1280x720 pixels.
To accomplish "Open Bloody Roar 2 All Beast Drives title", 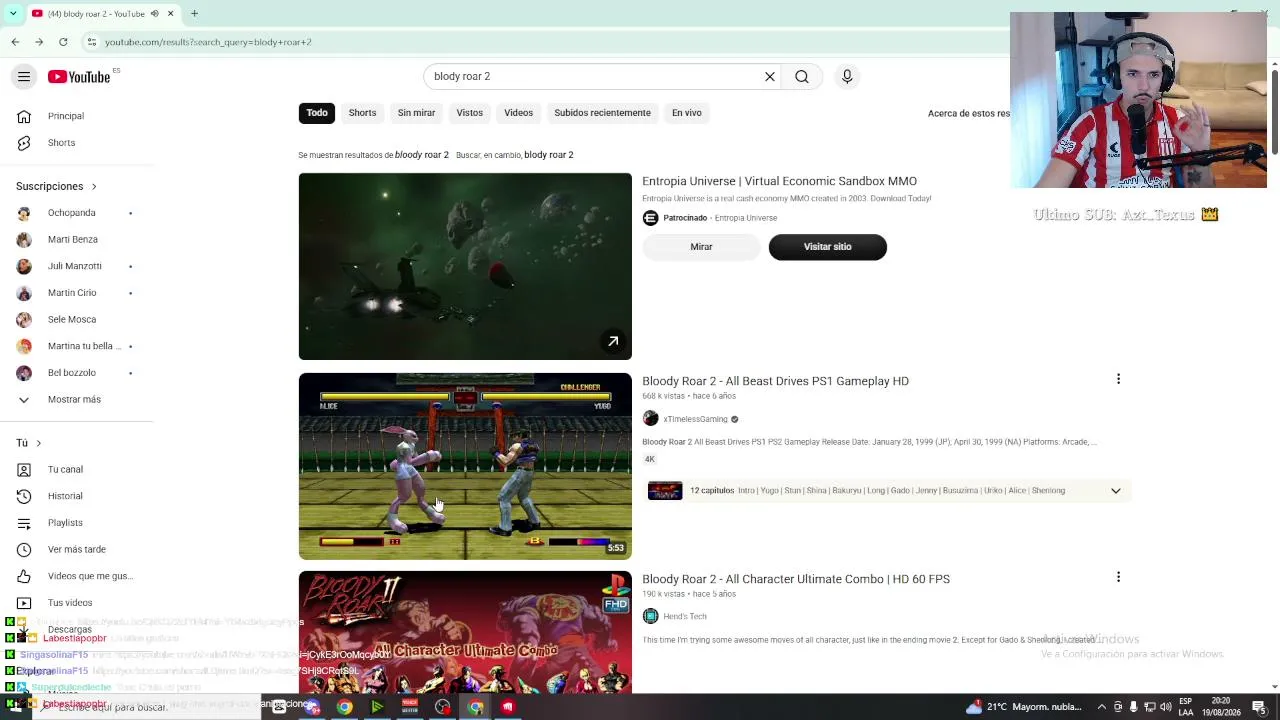I will click(x=775, y=381).
